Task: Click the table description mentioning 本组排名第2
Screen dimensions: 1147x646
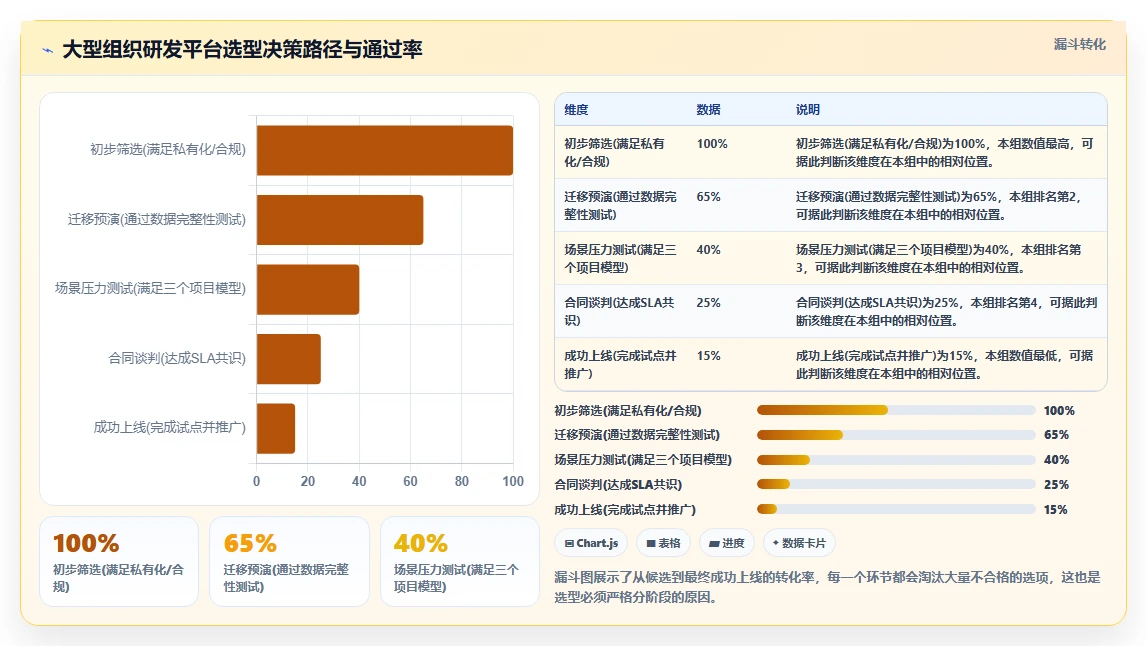Action: [x=939, y=206]
